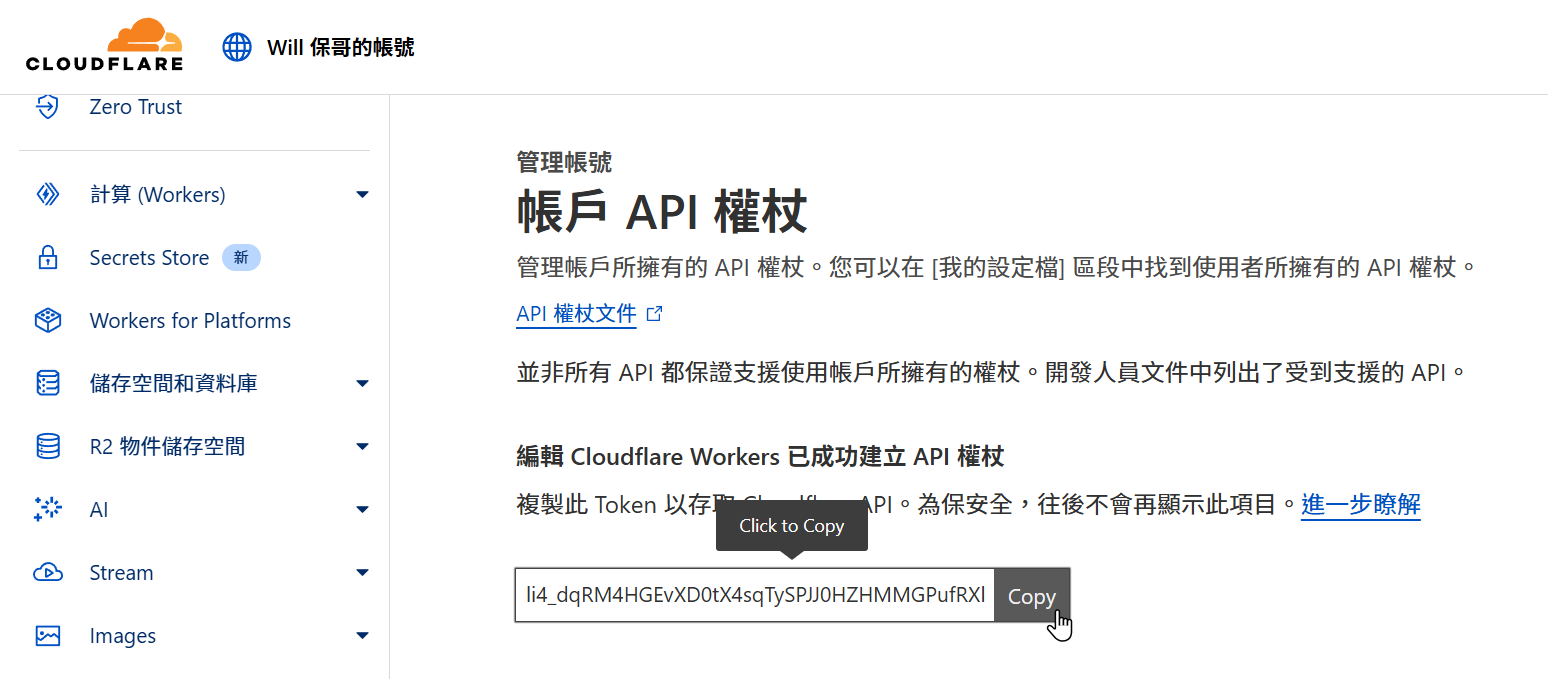
Task: Follow the 進一步瞭解 link
Action: point(1361,504)
